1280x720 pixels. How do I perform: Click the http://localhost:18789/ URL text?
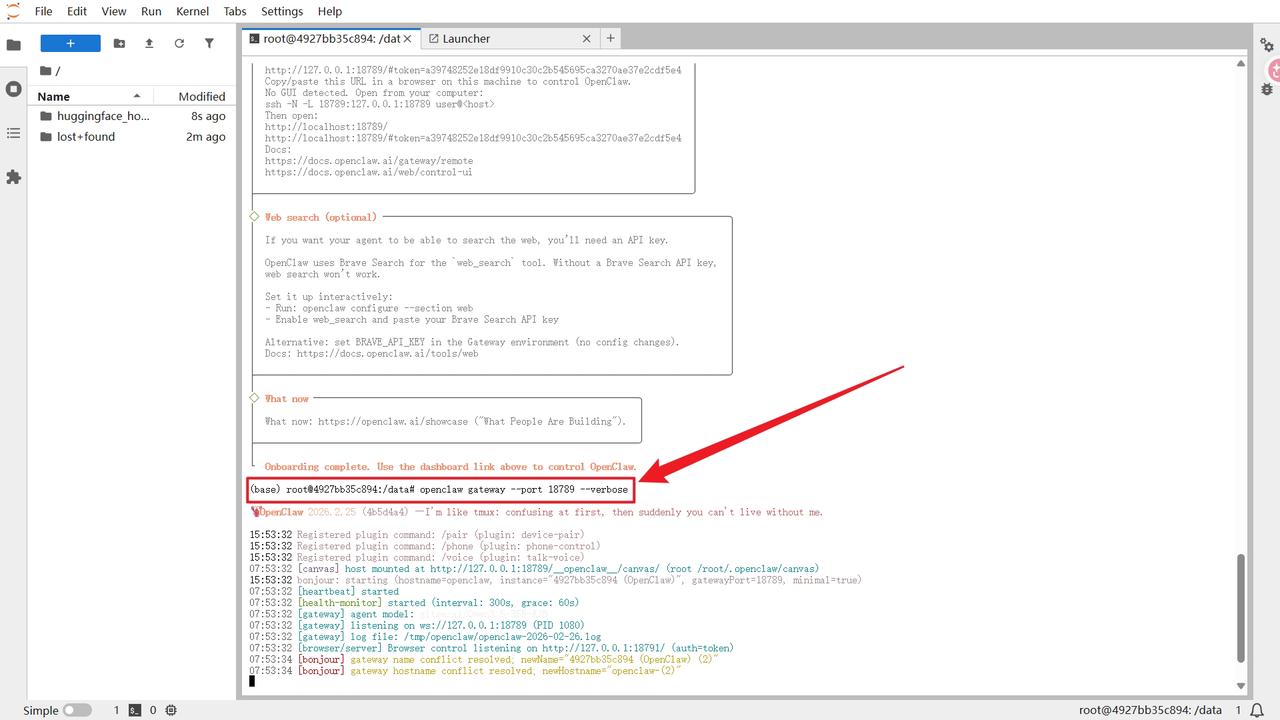[x=326, y=127]
